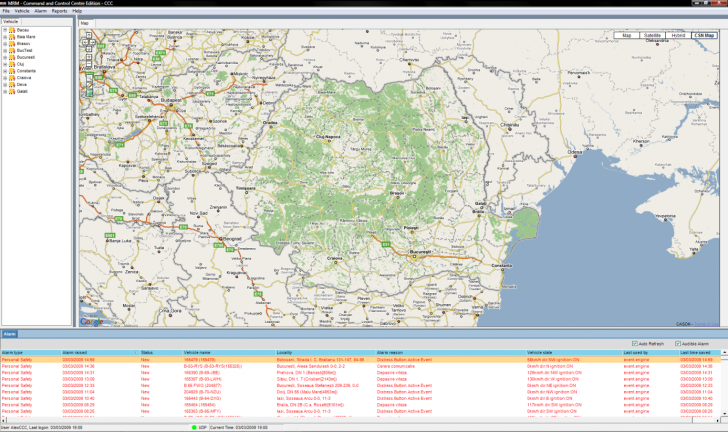Image resolution: width=728 pixels, height=432 pixels.
Task: Click the pencil draw icon on the map
Action: (x=89, y=85)
